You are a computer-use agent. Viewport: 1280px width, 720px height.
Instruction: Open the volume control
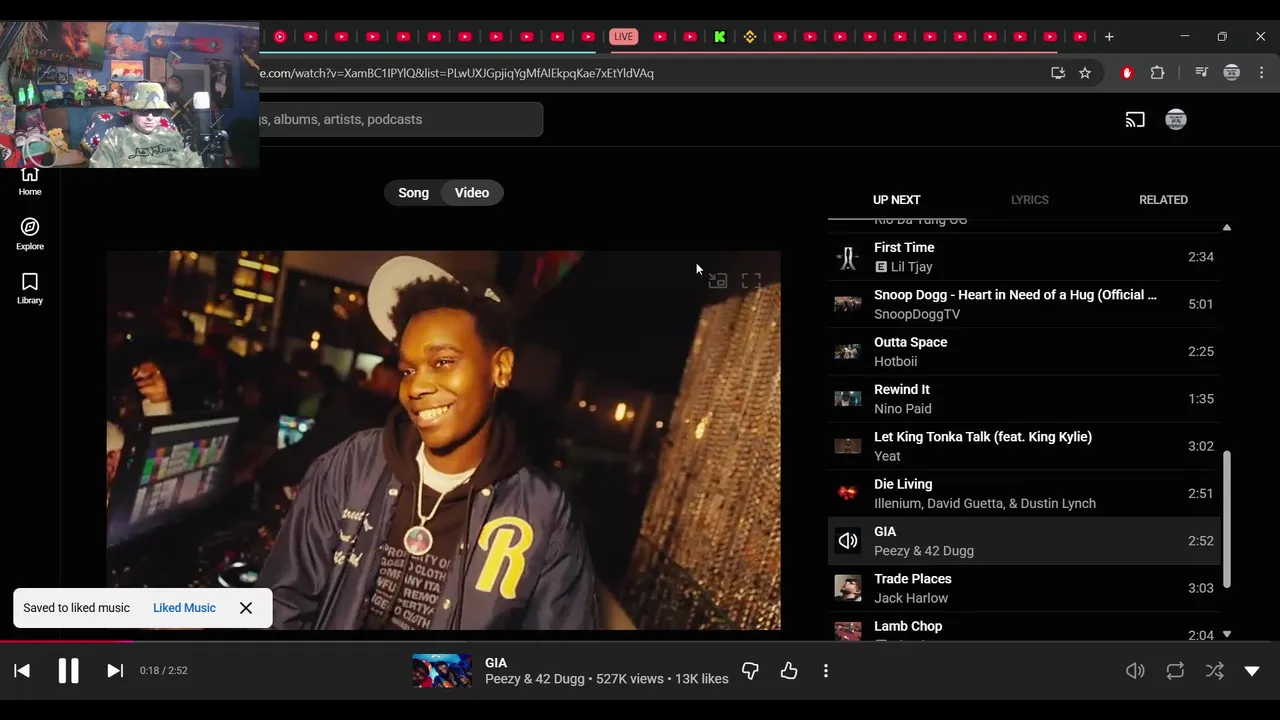[x=1135, y=671]
